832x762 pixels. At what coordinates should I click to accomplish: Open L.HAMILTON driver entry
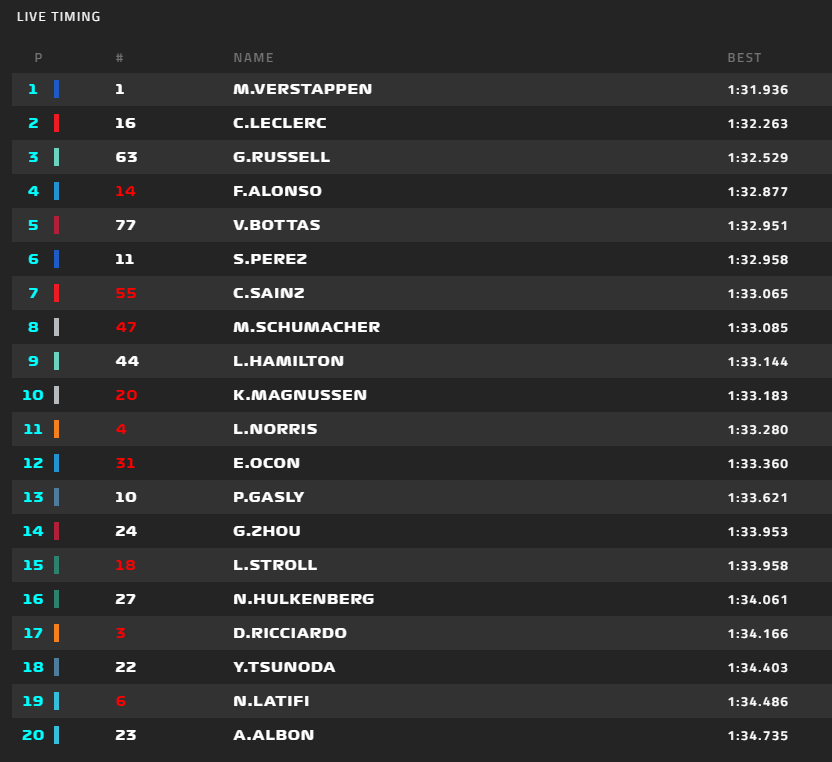288,361
